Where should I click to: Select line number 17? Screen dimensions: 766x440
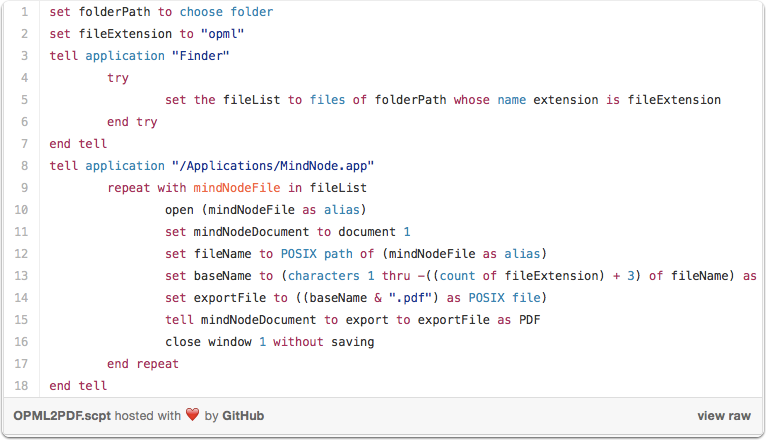21,363
